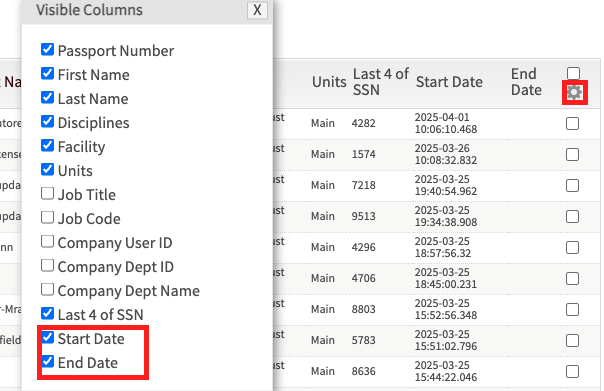Click start date 2025-03-25 19:34:38.908
Screen dimensions: 604x391
click(x=446, y=216)
